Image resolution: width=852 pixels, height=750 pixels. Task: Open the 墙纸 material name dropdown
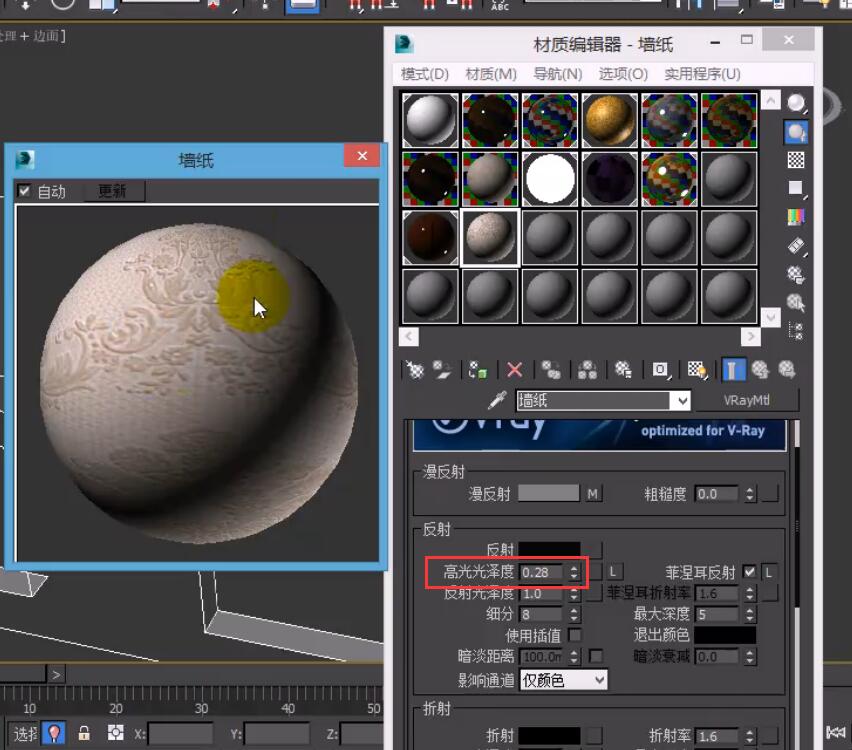(x=682, y=401)
